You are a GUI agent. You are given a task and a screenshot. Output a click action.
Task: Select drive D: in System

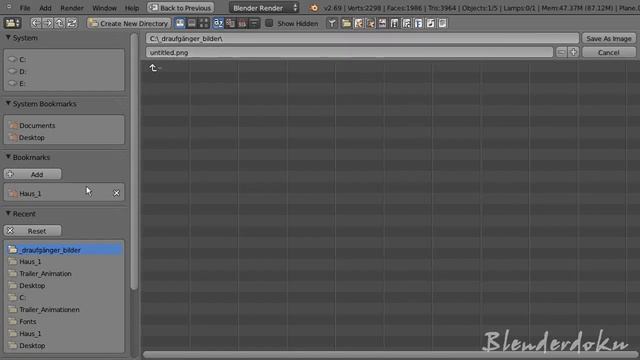click(64, 71)
